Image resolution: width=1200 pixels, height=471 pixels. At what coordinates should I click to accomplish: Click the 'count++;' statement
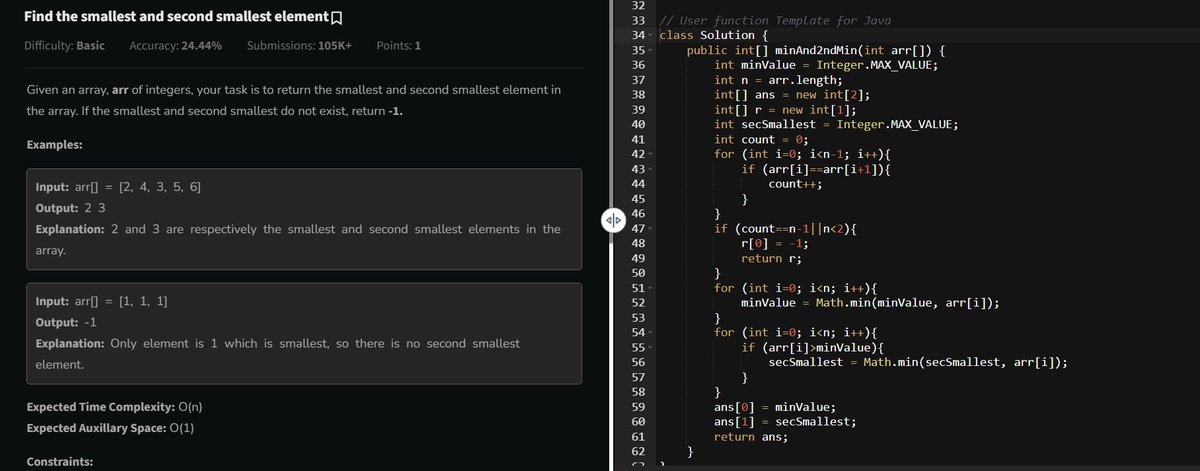[x=796, y=184]
